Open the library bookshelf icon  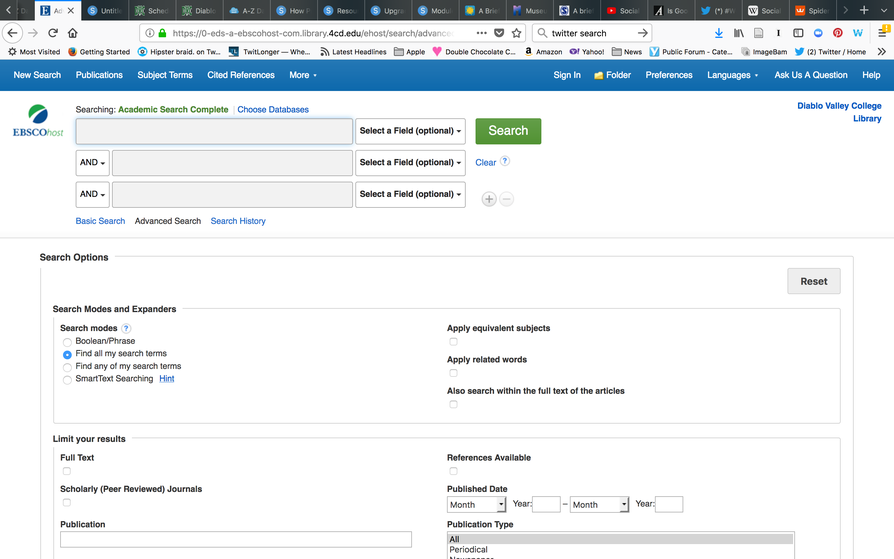739,33
